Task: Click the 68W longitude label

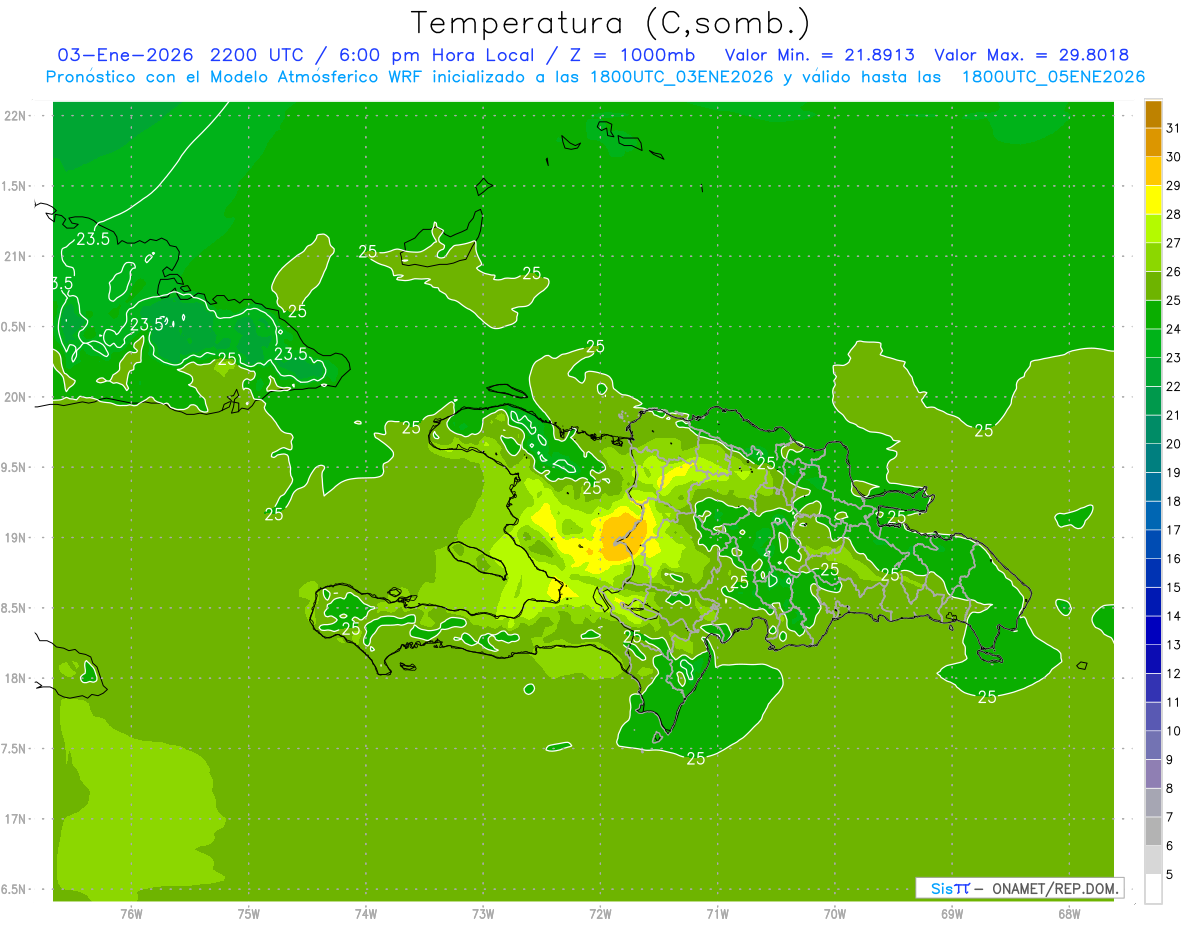Action: click(x=1069, y=913)
